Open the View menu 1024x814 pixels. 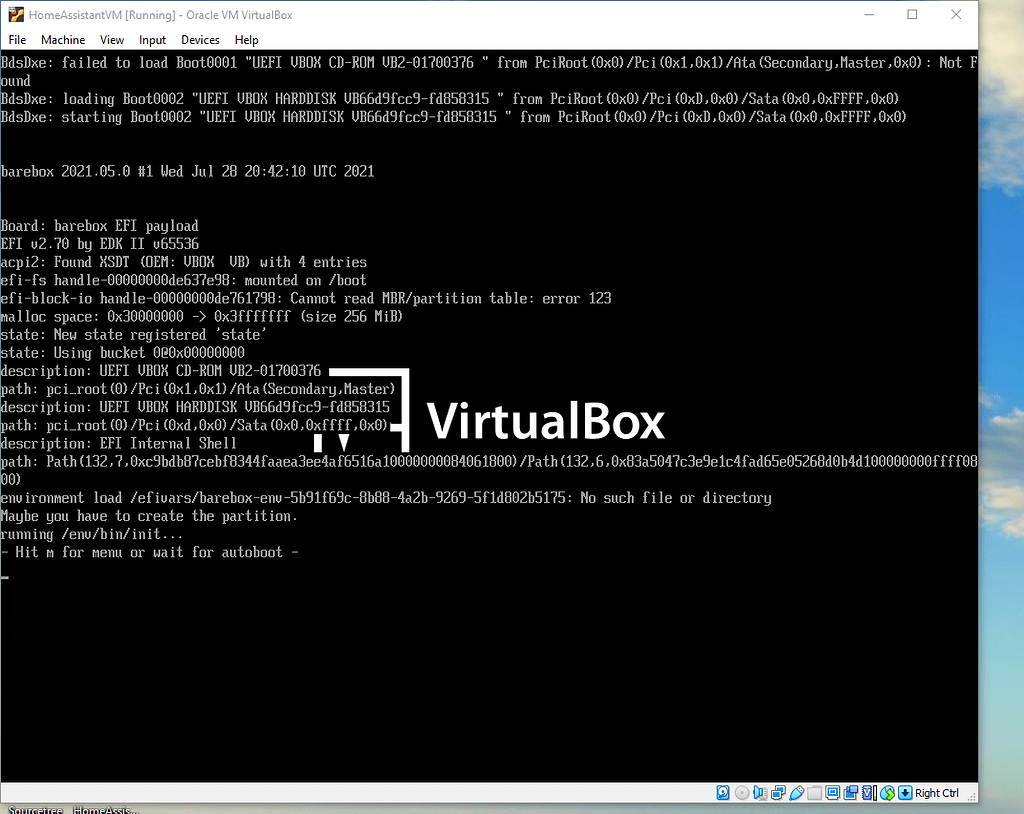[111, 40]
